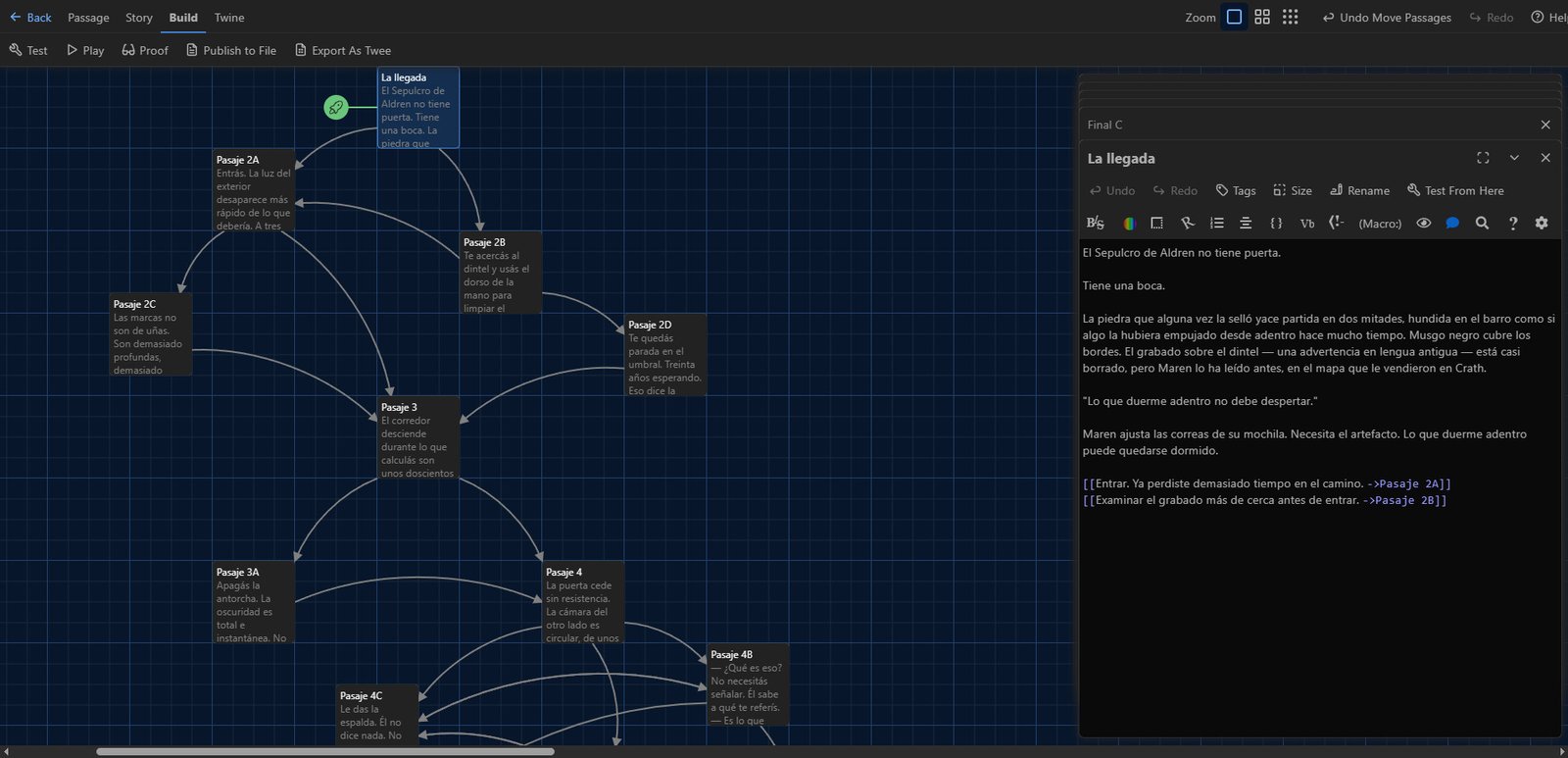
Task: Open the rainbow color picker in editor toolbar
Action: 1129,224
